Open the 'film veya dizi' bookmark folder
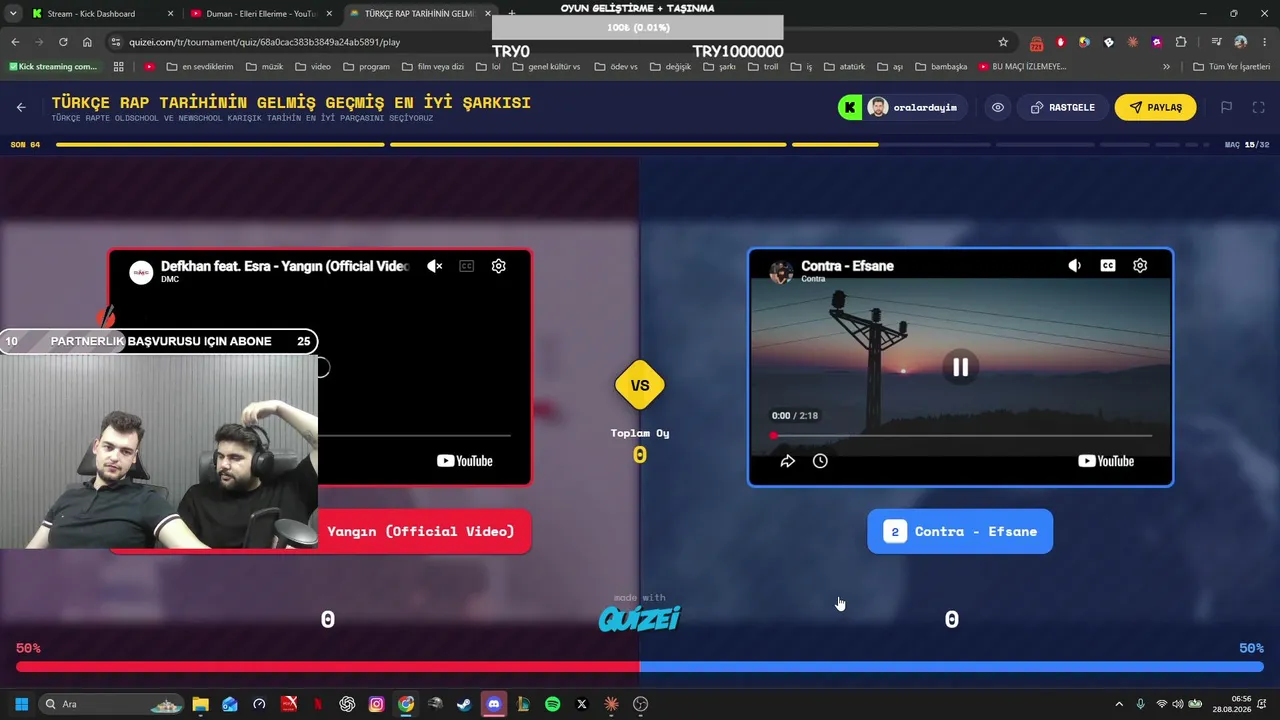 433,67
